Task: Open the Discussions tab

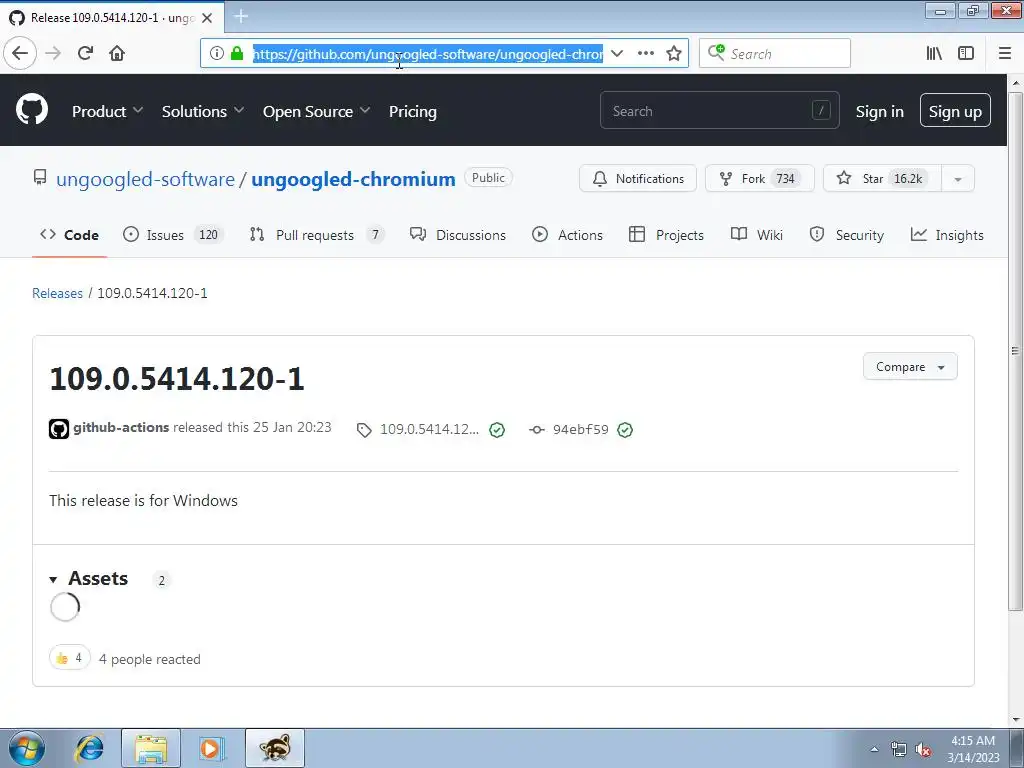Action: click(457, 235)
